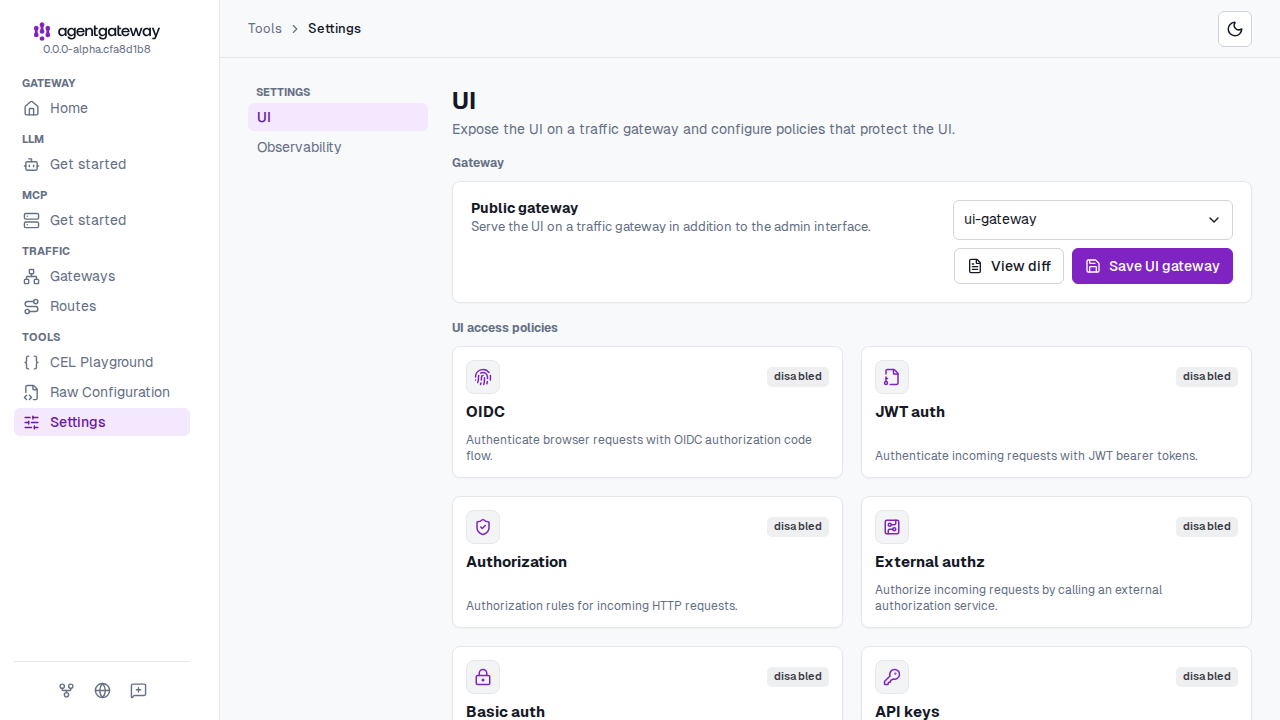Click the LLM Get started robot icon
Viewport: 1280px width, 720px height.
[x=32, y=164]
